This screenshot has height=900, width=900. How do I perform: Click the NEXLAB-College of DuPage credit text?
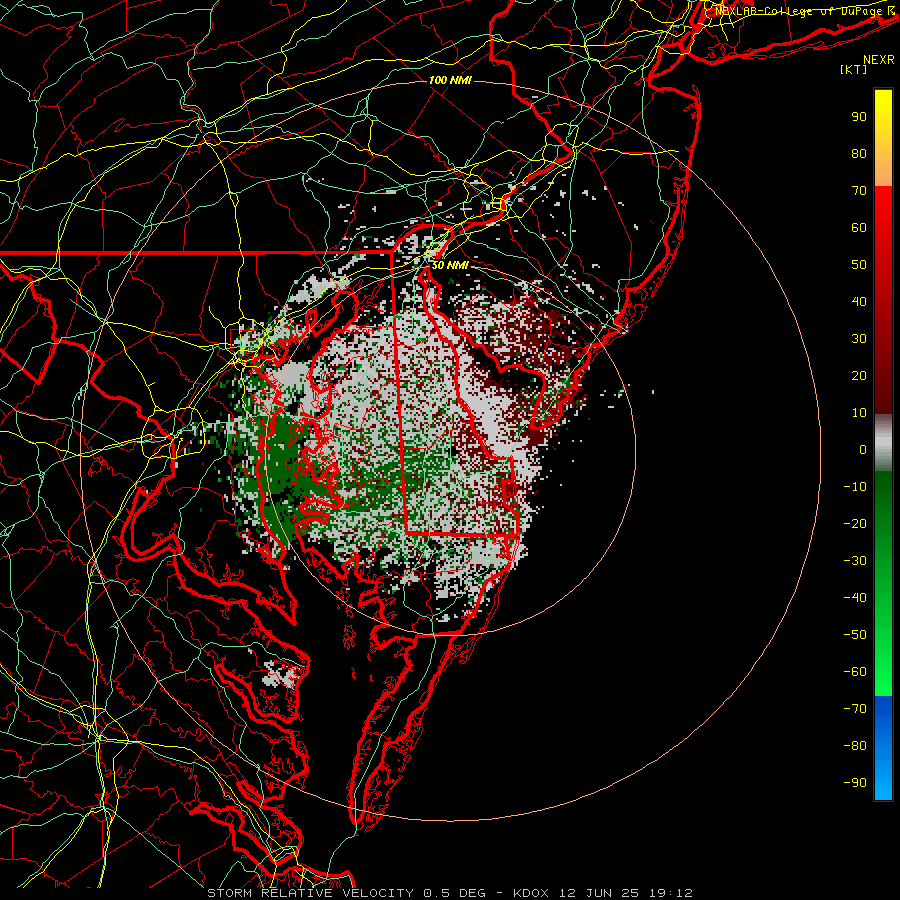click(804, 11)
